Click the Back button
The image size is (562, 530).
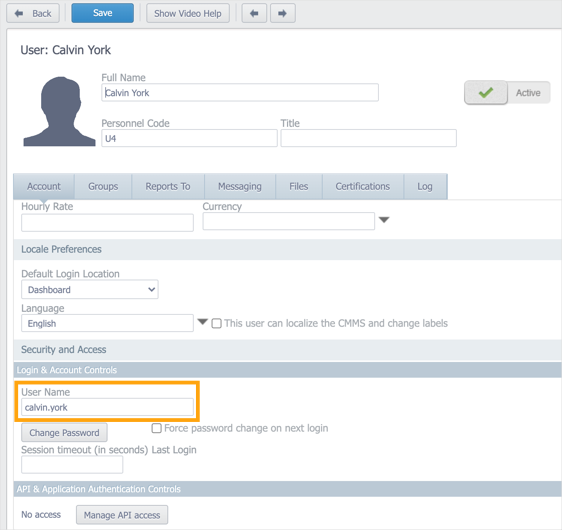coord(33,13)
